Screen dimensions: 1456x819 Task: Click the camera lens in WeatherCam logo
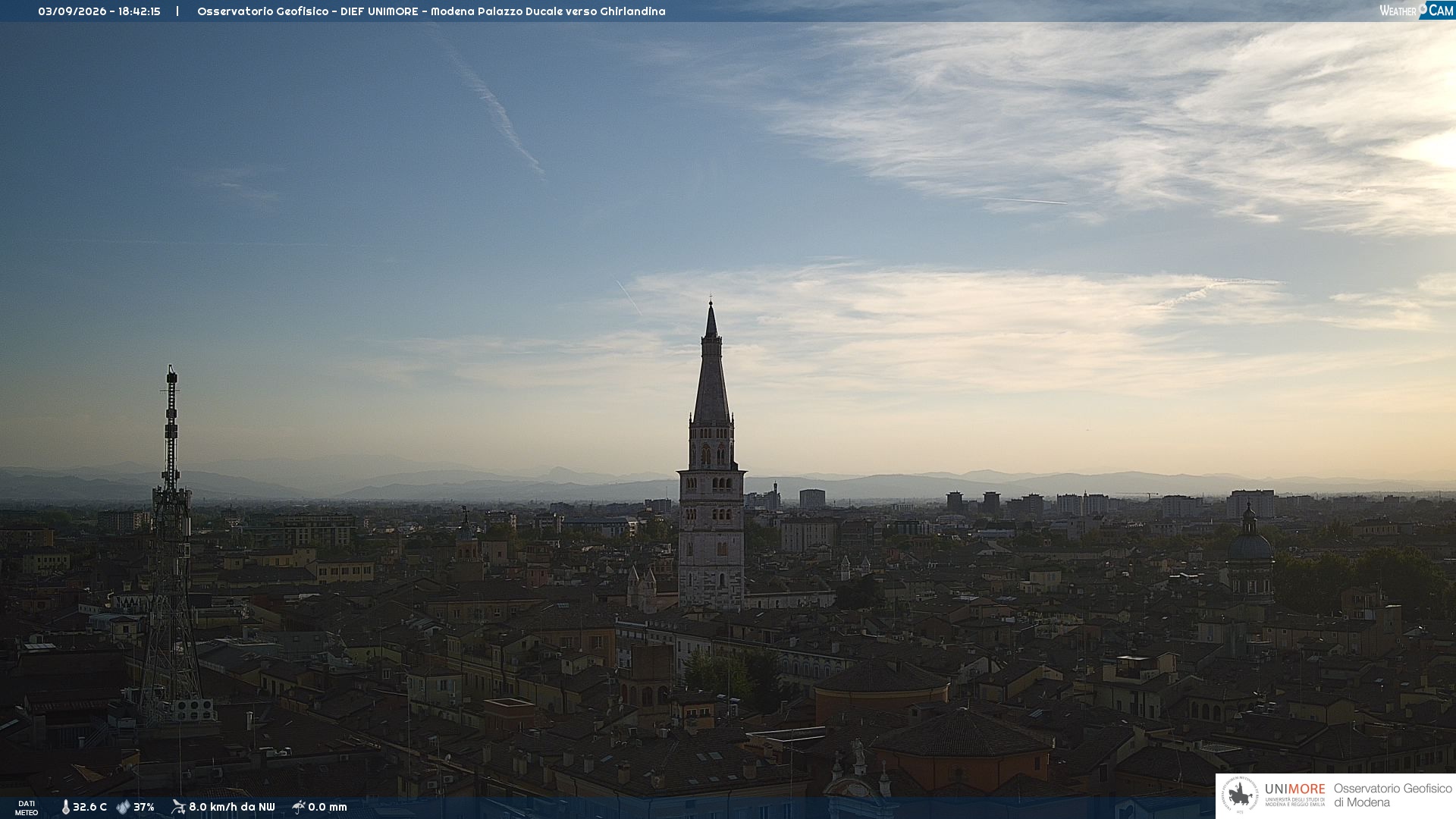click(x=1423, y=8)
